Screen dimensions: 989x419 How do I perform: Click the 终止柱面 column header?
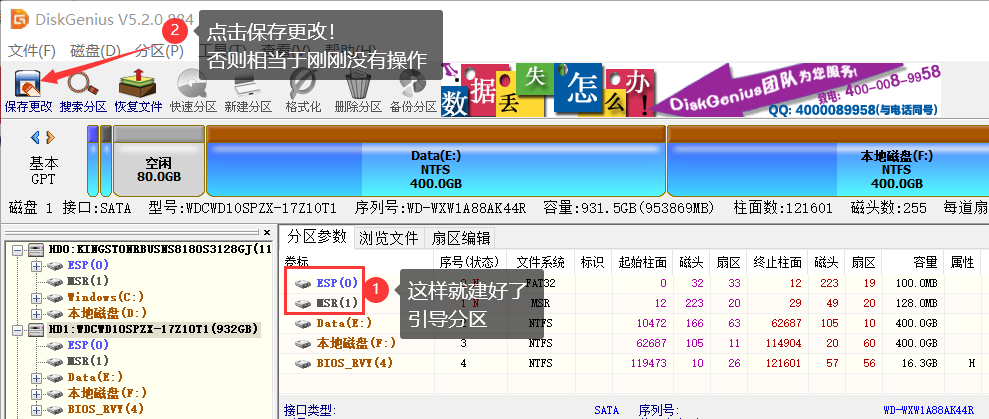click(x=777, y=262)
